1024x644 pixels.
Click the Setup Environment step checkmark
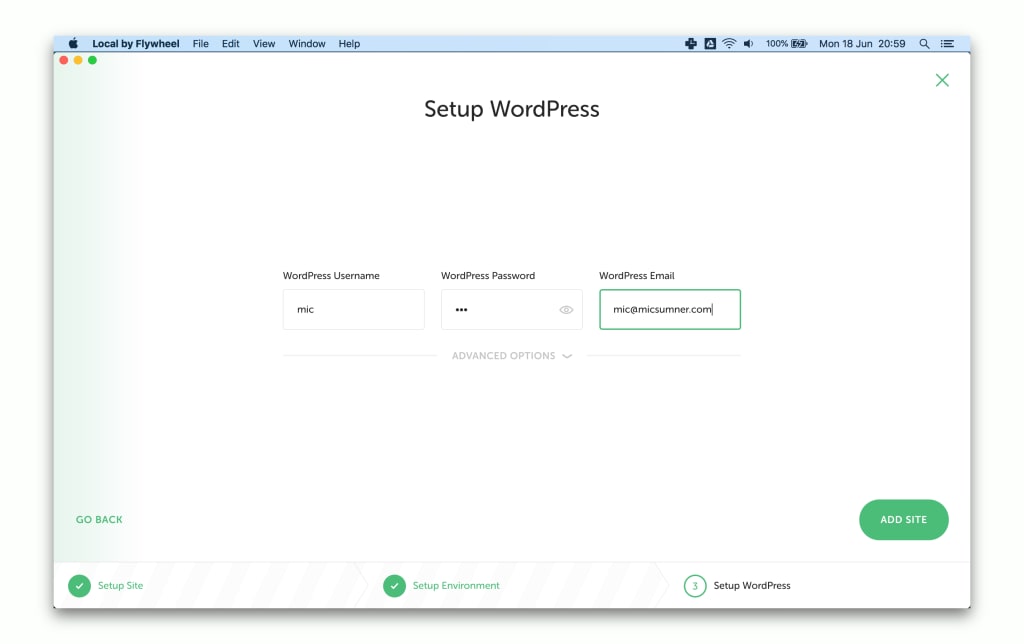[x=394, y=586]
